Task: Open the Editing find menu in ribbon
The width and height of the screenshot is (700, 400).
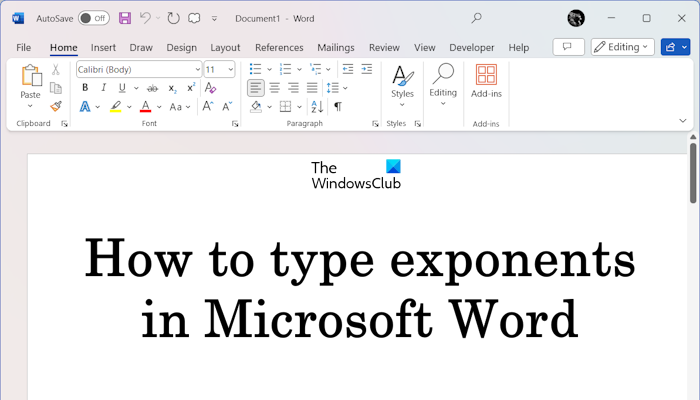Action: pyautogui.click(x=443, y=85)
